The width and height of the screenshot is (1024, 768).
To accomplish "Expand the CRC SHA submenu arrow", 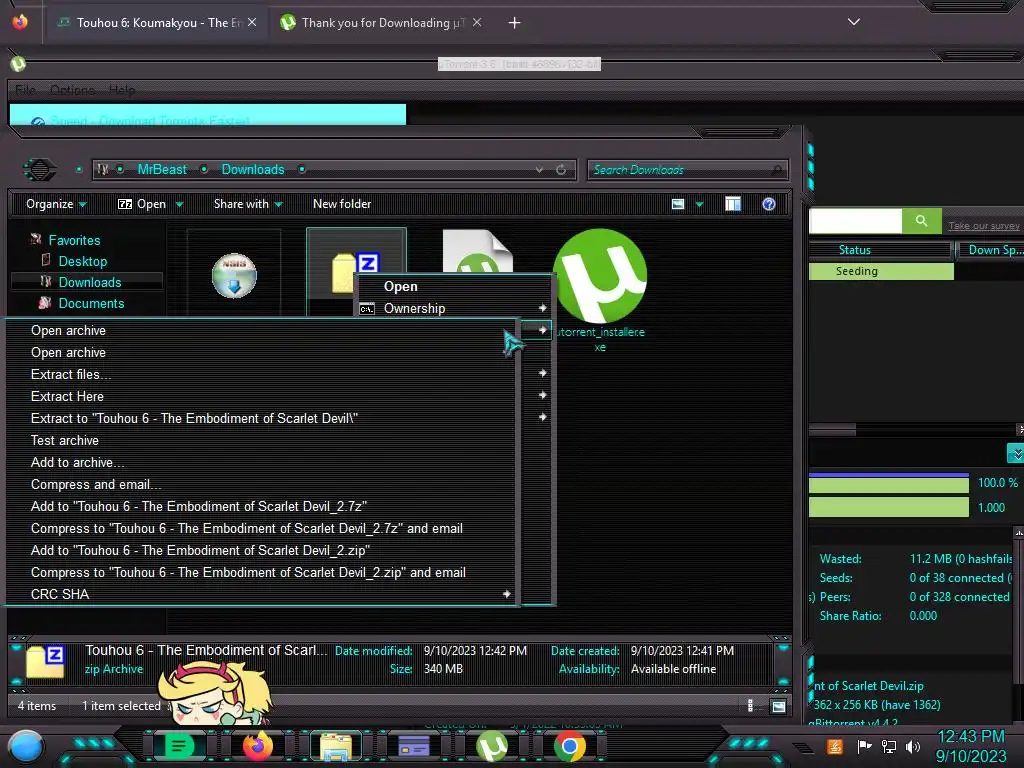I will coord(507,594).
